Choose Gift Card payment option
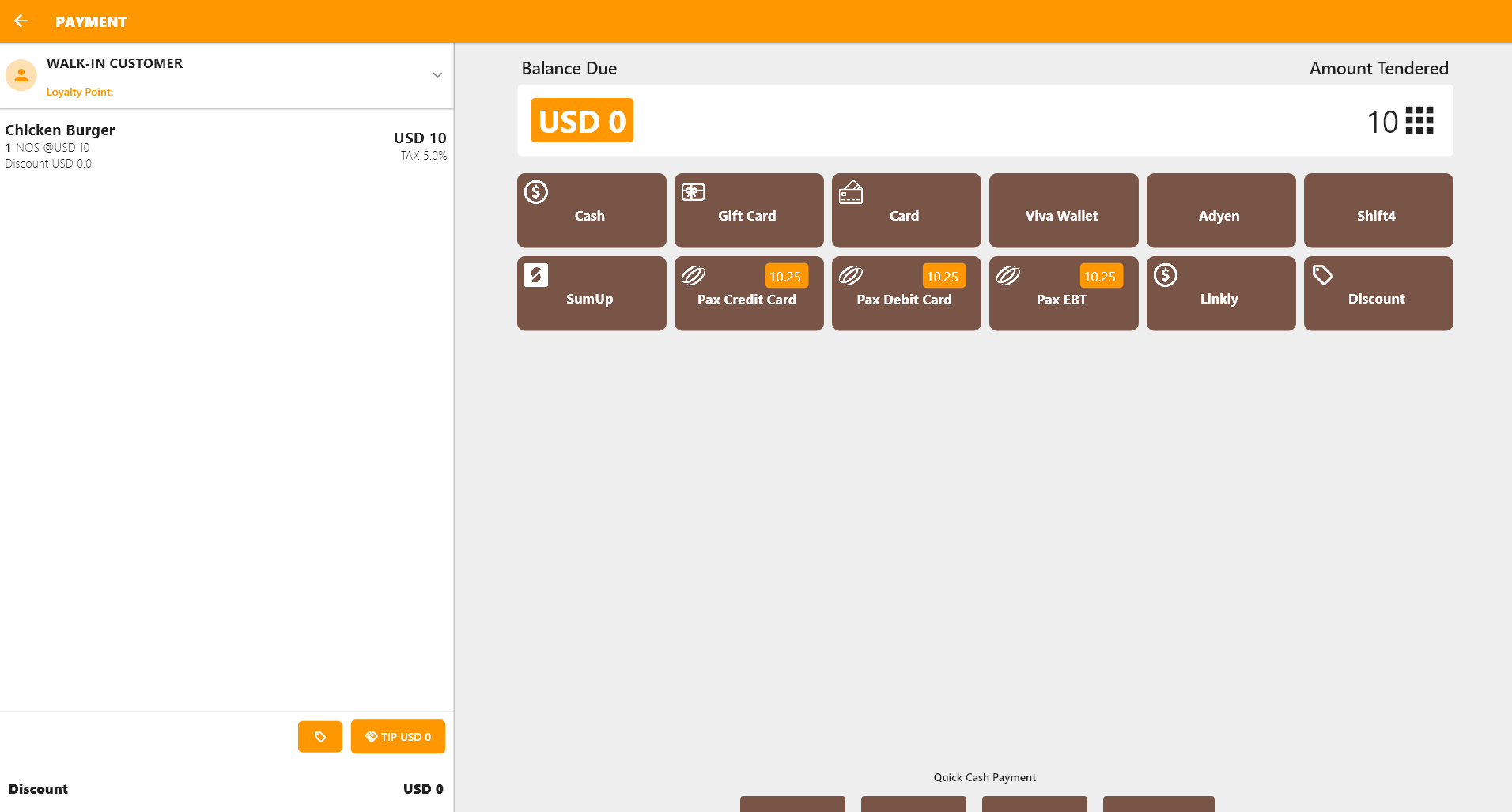Screen dimensions: 1512x812 [x=748, y=210]
